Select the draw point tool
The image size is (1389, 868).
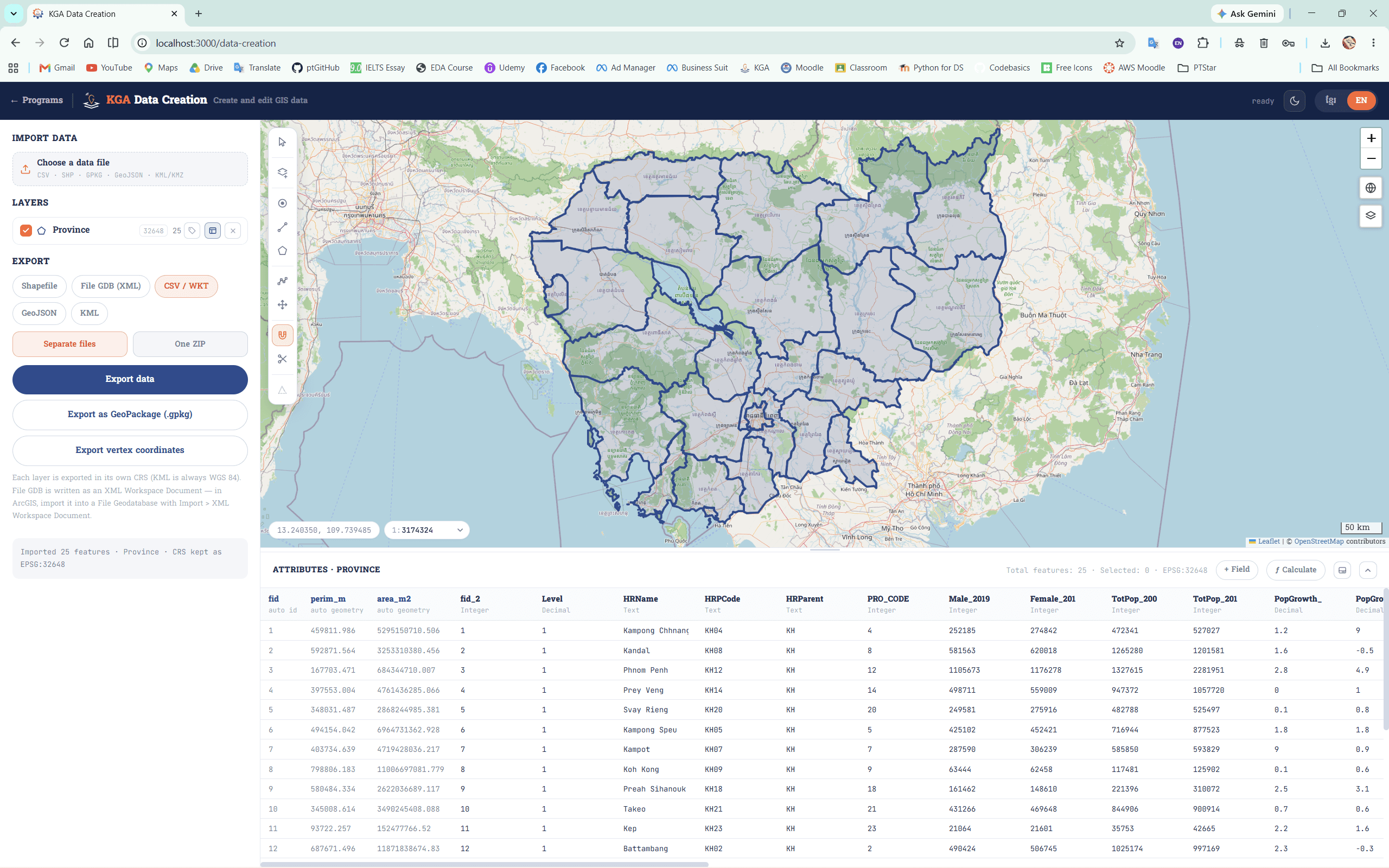[x=282, y=203]
